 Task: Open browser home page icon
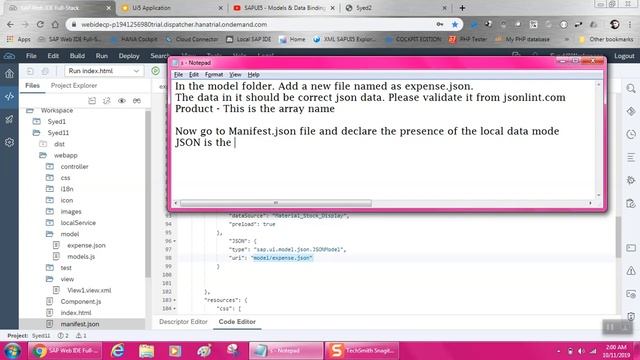tap(55, 24)
